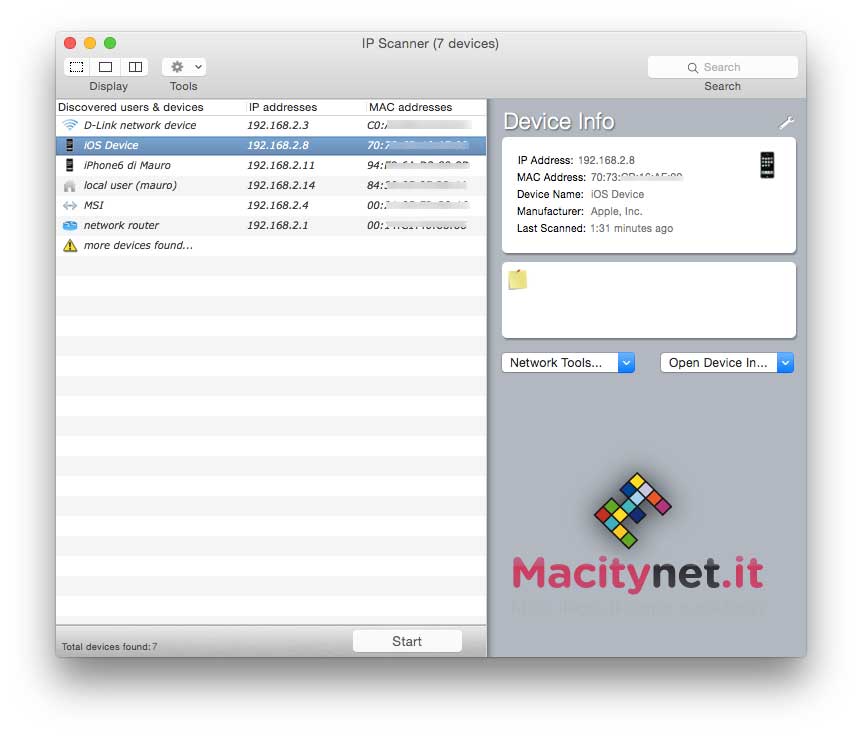This screenshot has height=737, width=862.
Task: Open the Tools gear menu
Action: 184,67
